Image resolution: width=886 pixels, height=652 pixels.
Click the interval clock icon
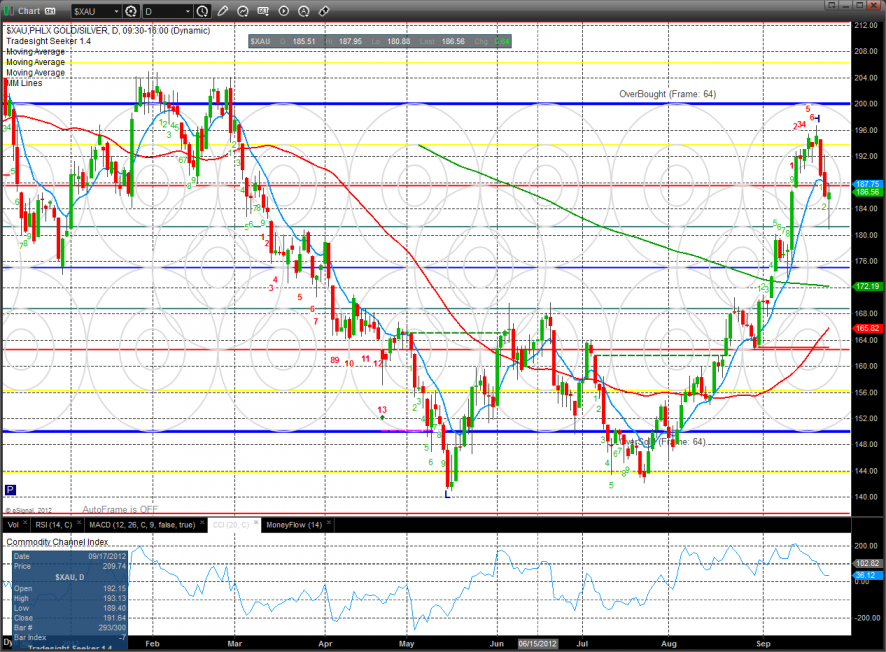coord(203,11)
